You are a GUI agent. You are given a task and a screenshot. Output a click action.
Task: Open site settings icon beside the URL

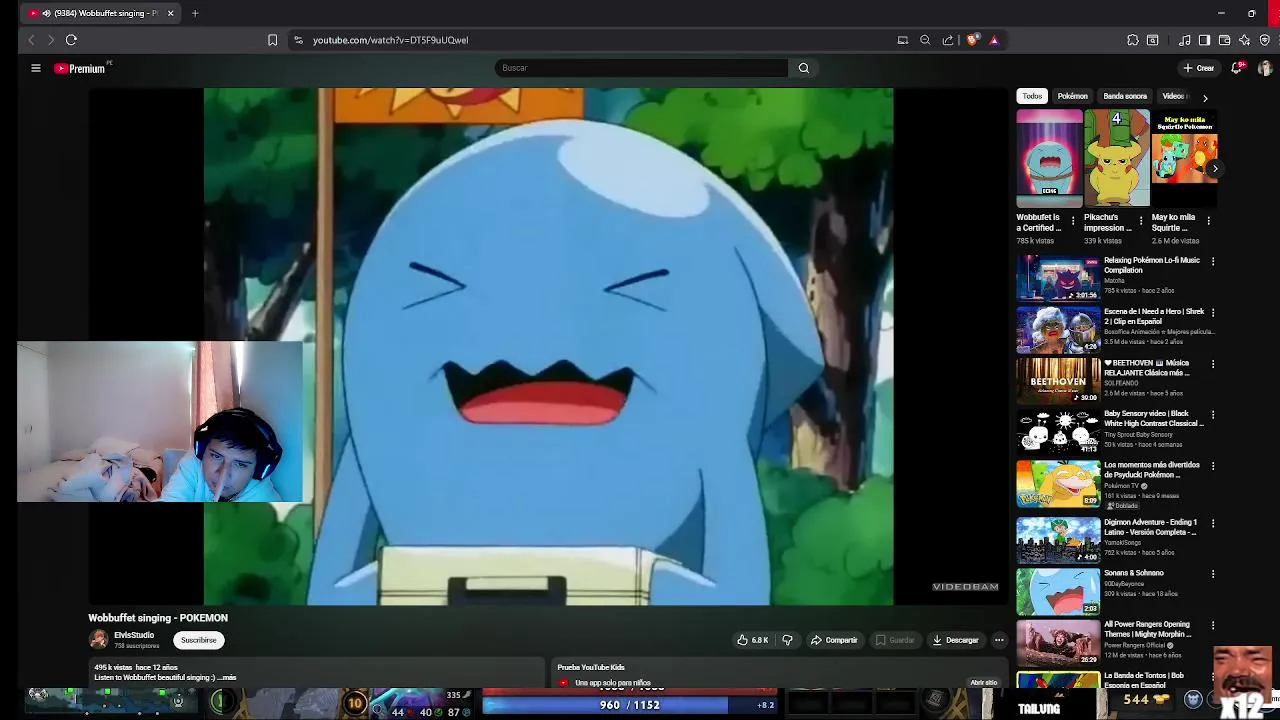point(298,40)
